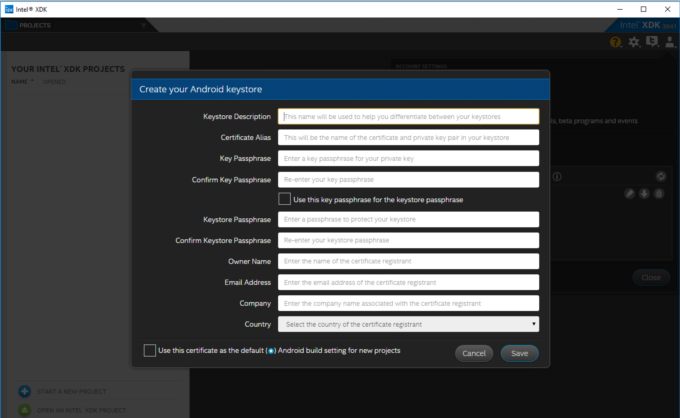Enable use key passphrase for keystore passphrase
The height and width of the screenshot is (418, 680).
(x=284, y=199)
